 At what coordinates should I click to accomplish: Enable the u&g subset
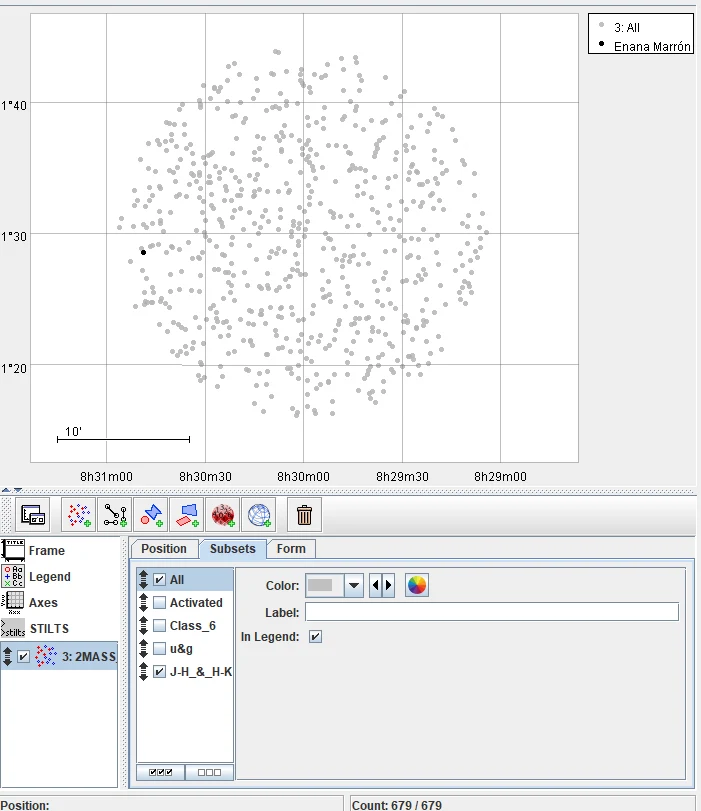pyautogui.click(x=160, y=649)
